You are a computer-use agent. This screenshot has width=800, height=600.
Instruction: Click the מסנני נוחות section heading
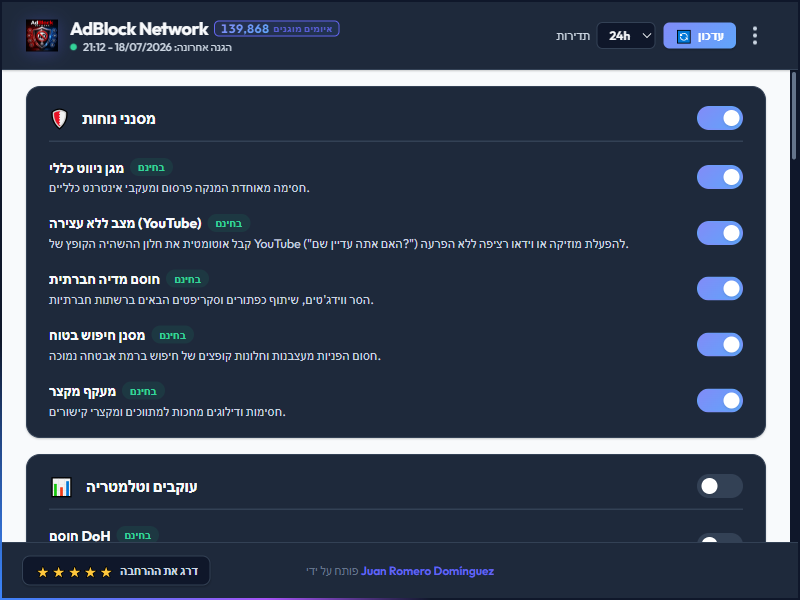tap(119, 119)
